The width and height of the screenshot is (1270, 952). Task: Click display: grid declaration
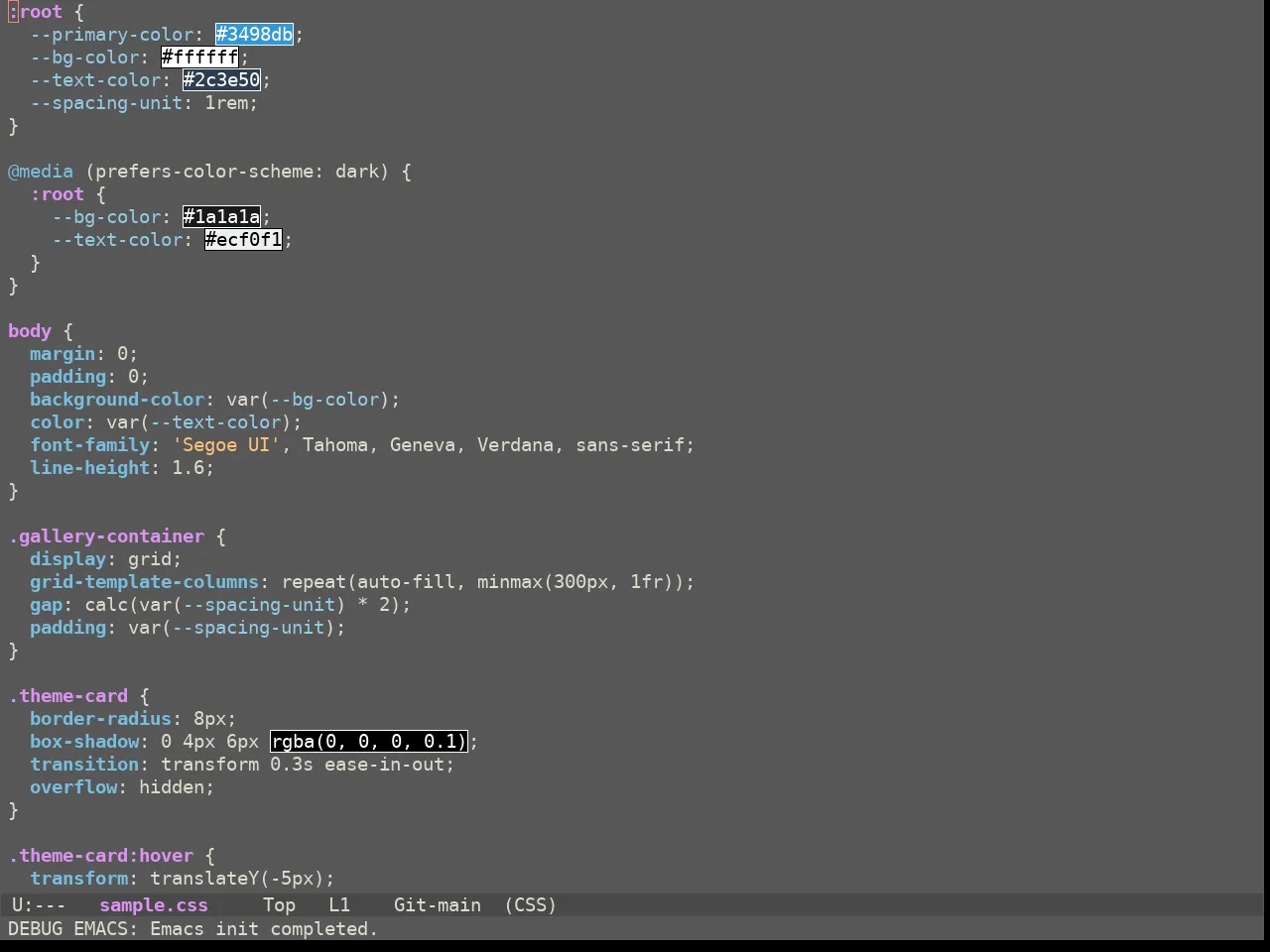tap(106, 559)
